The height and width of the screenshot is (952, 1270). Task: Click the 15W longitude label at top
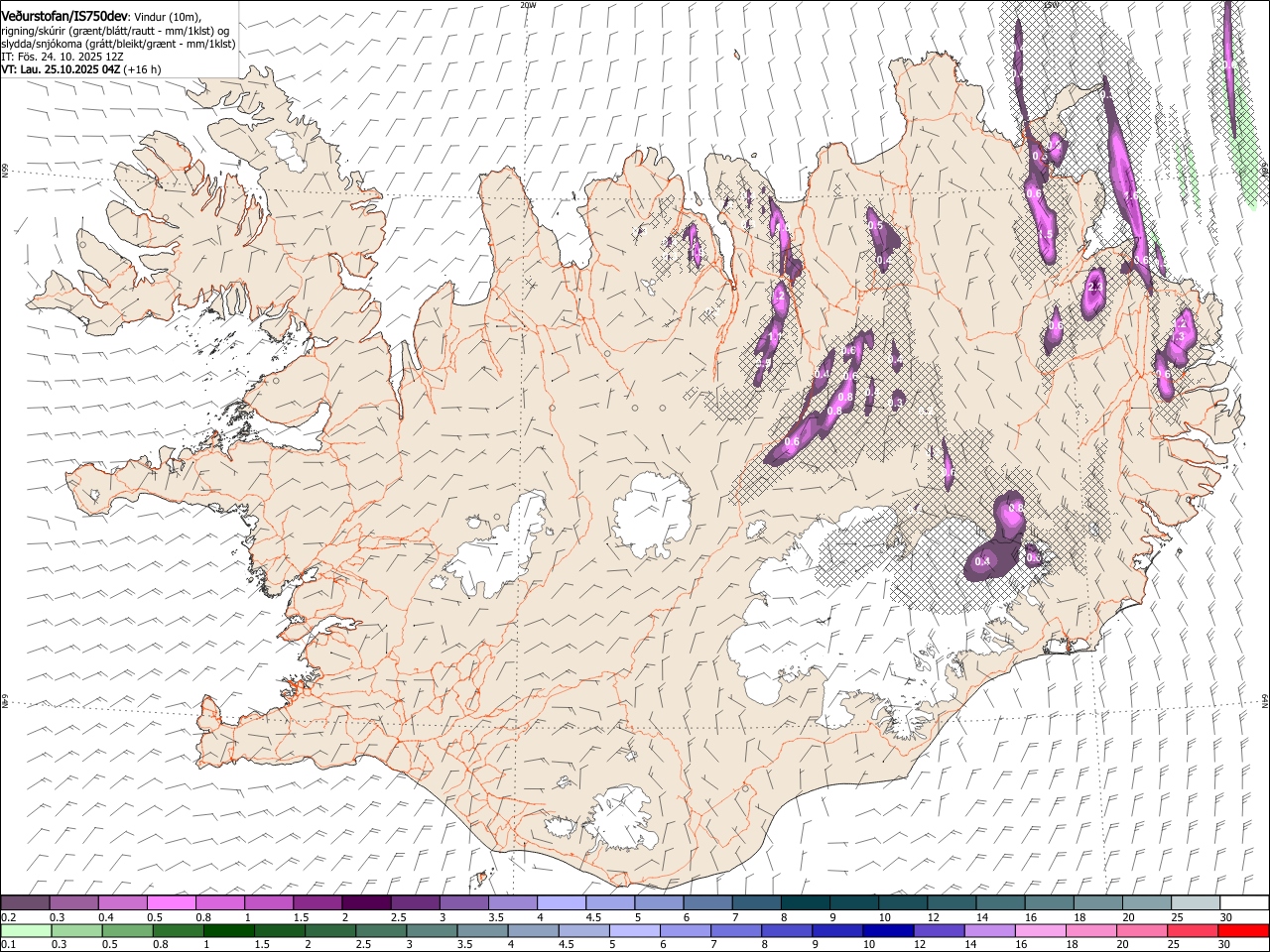(x=1051, y=5)
